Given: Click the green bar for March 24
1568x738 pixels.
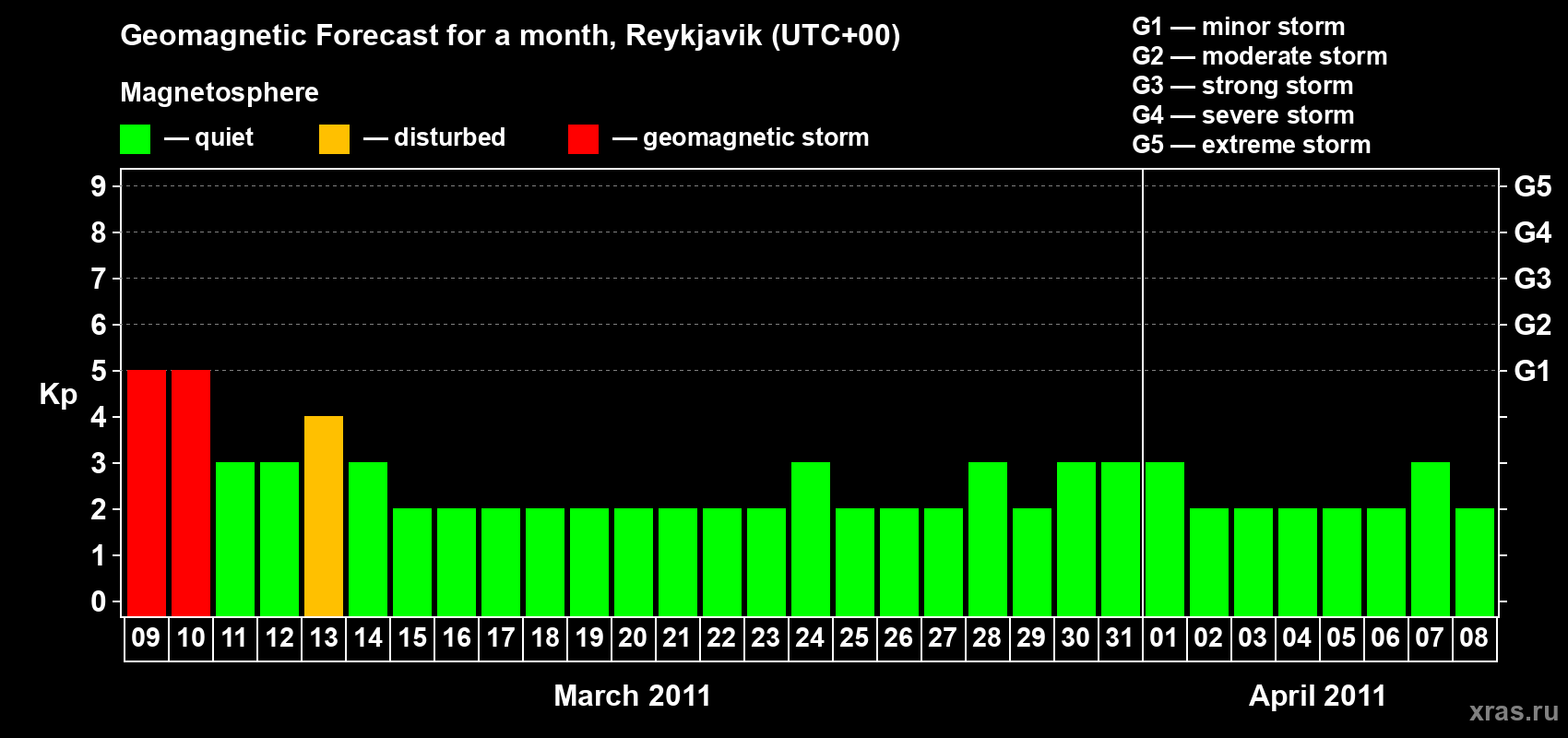Looking at the screenshot, I should coord(811,539).
